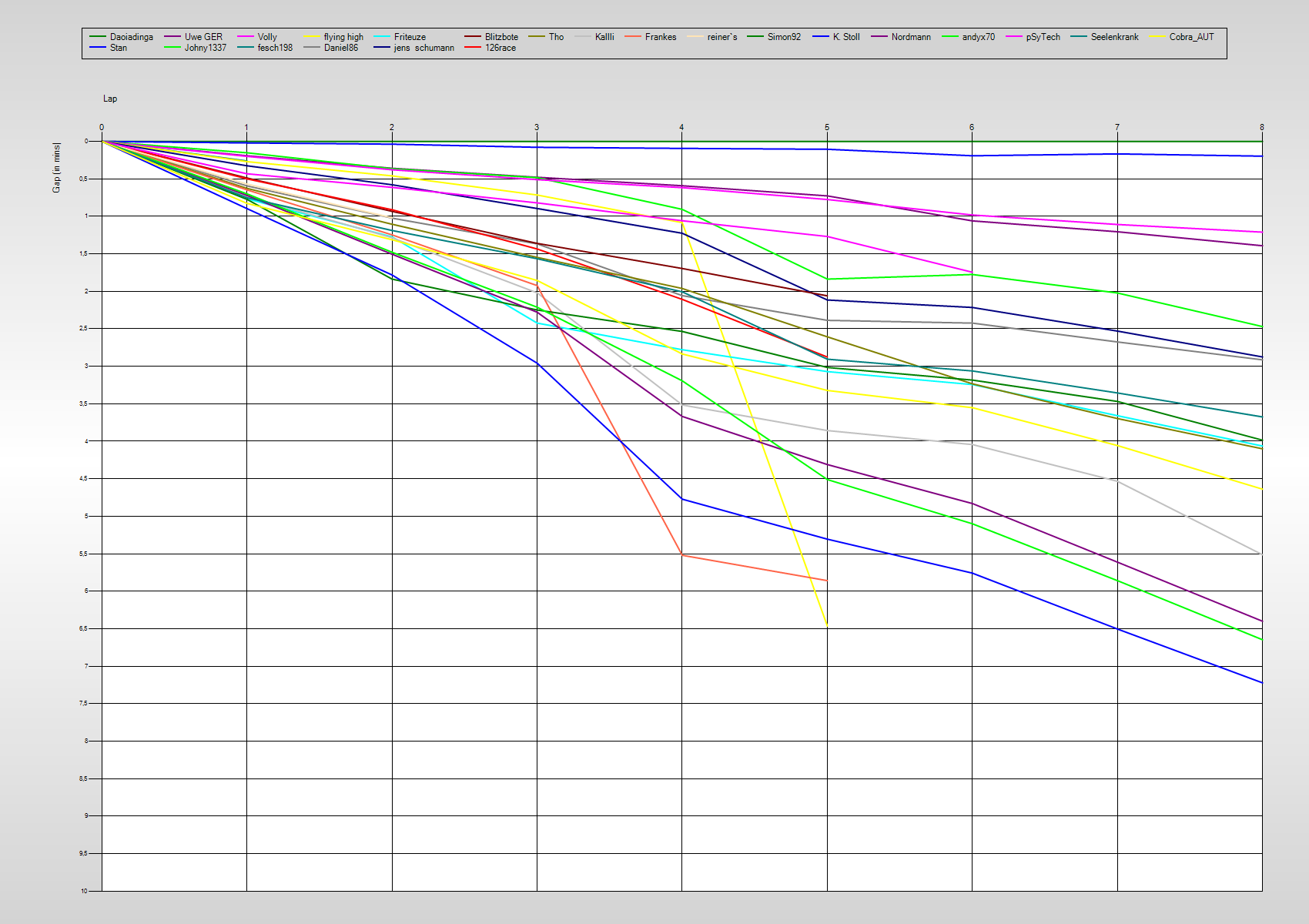The height and width of the screenshot is (924, 1309).
Task: Select 126race in the legend
Action: point(500,48)
